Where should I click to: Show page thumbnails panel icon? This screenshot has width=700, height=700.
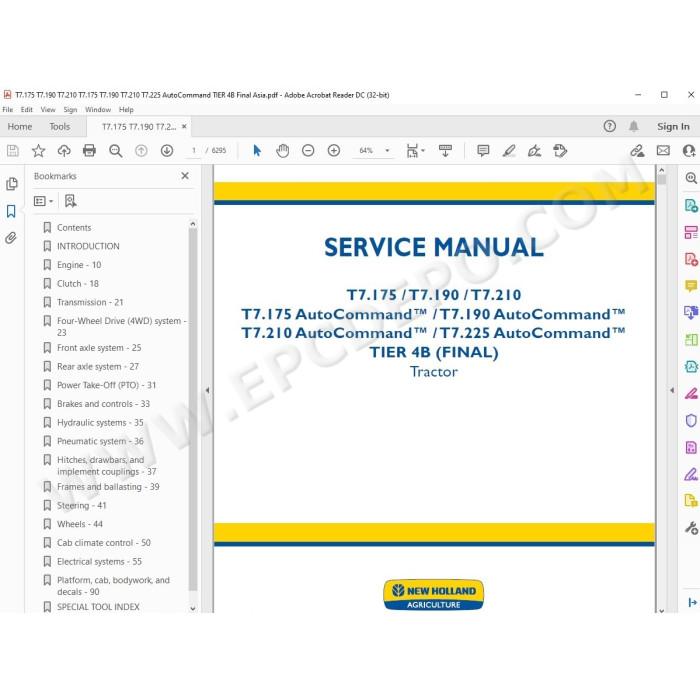[x=12, y=184]
